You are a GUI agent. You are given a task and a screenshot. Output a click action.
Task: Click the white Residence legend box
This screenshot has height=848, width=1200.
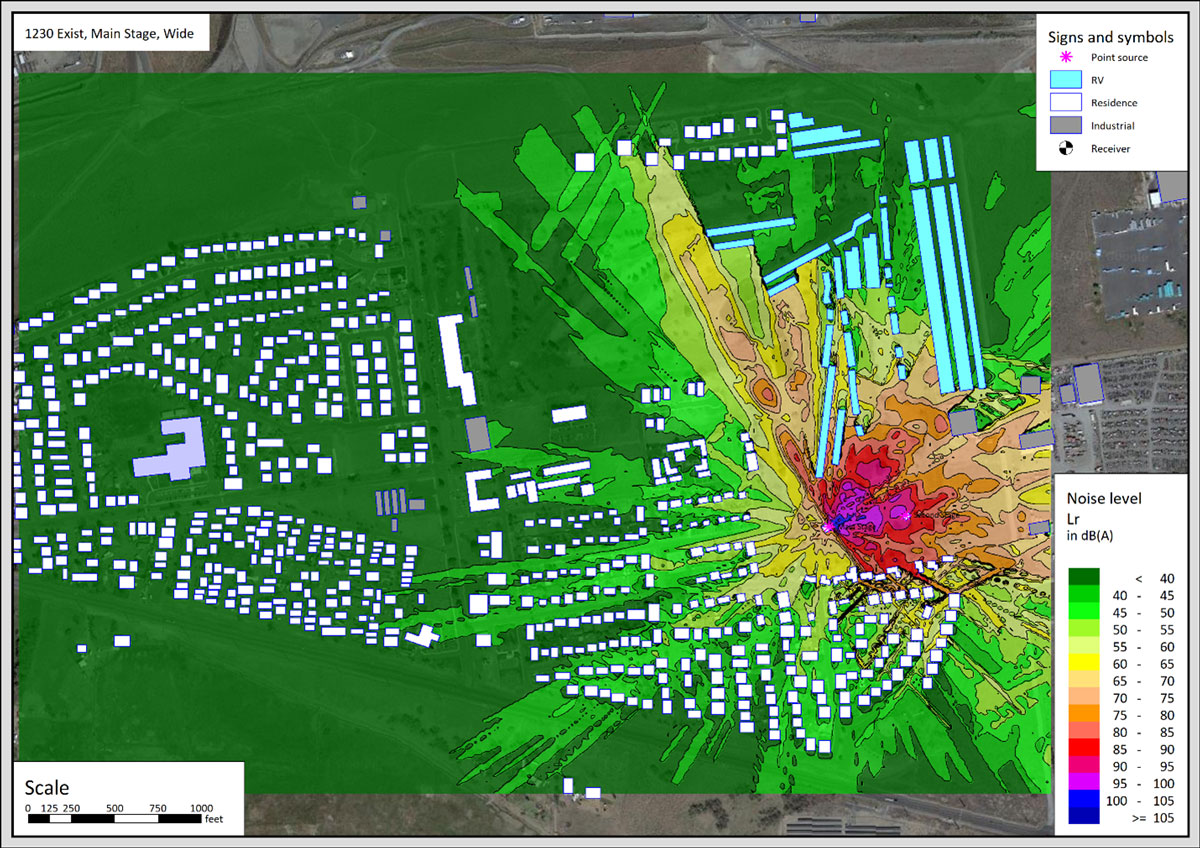click(x=1064, y=102)
